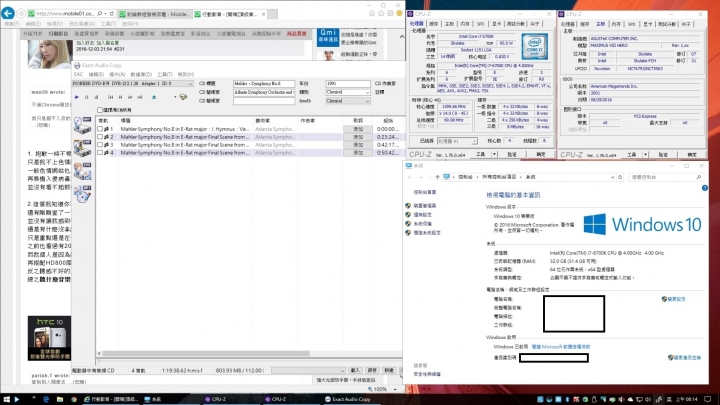Click the 保存 button in EAC's bottom bar
The image size is (720, 405).
point(372,371)
